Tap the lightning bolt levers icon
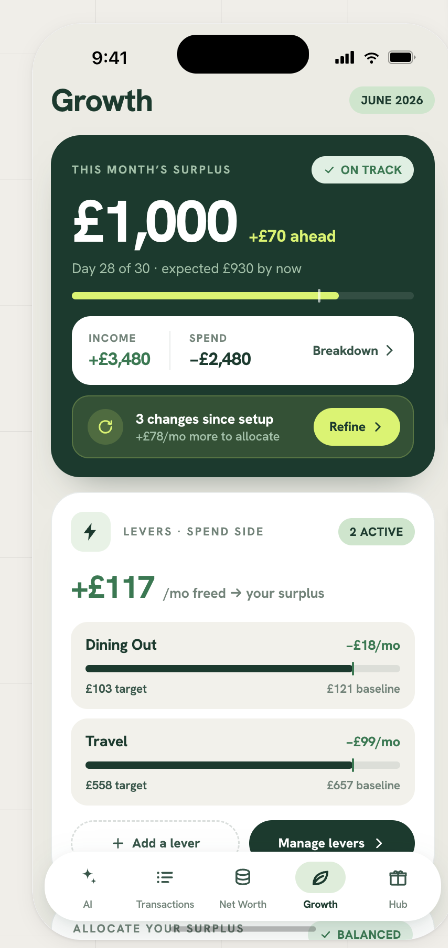 (91, 532)
